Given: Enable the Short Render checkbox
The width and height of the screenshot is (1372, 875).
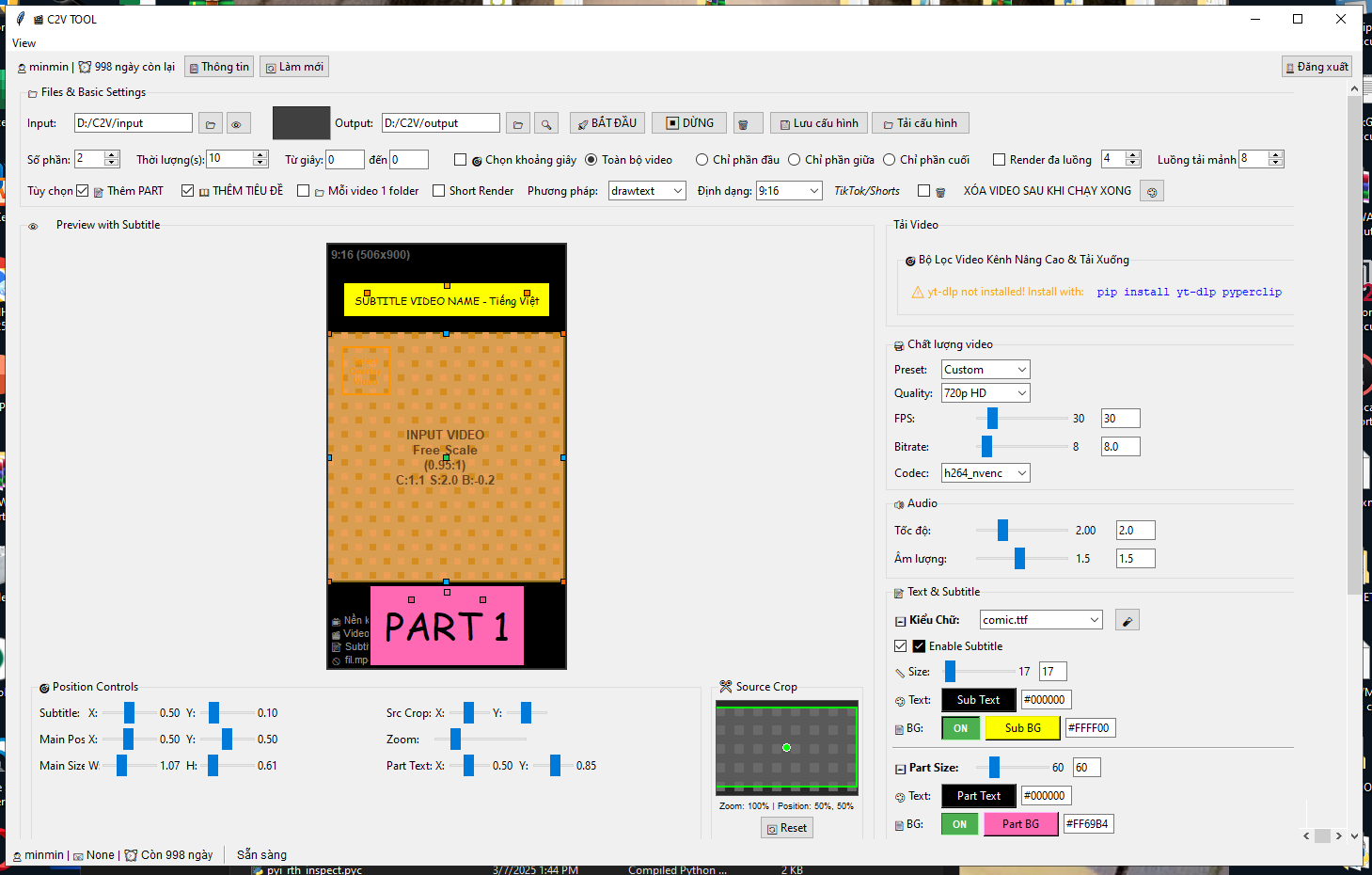Looking at the screenshot, I should (439, 191).
